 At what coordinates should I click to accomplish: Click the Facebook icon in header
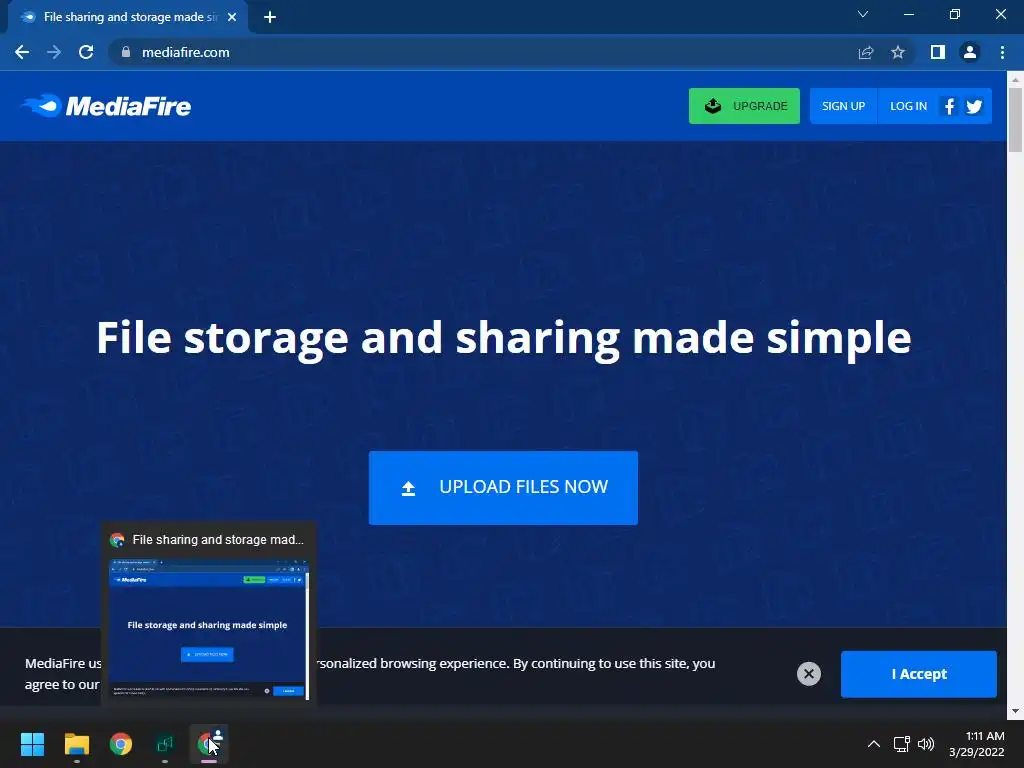(x=949, y=106)
